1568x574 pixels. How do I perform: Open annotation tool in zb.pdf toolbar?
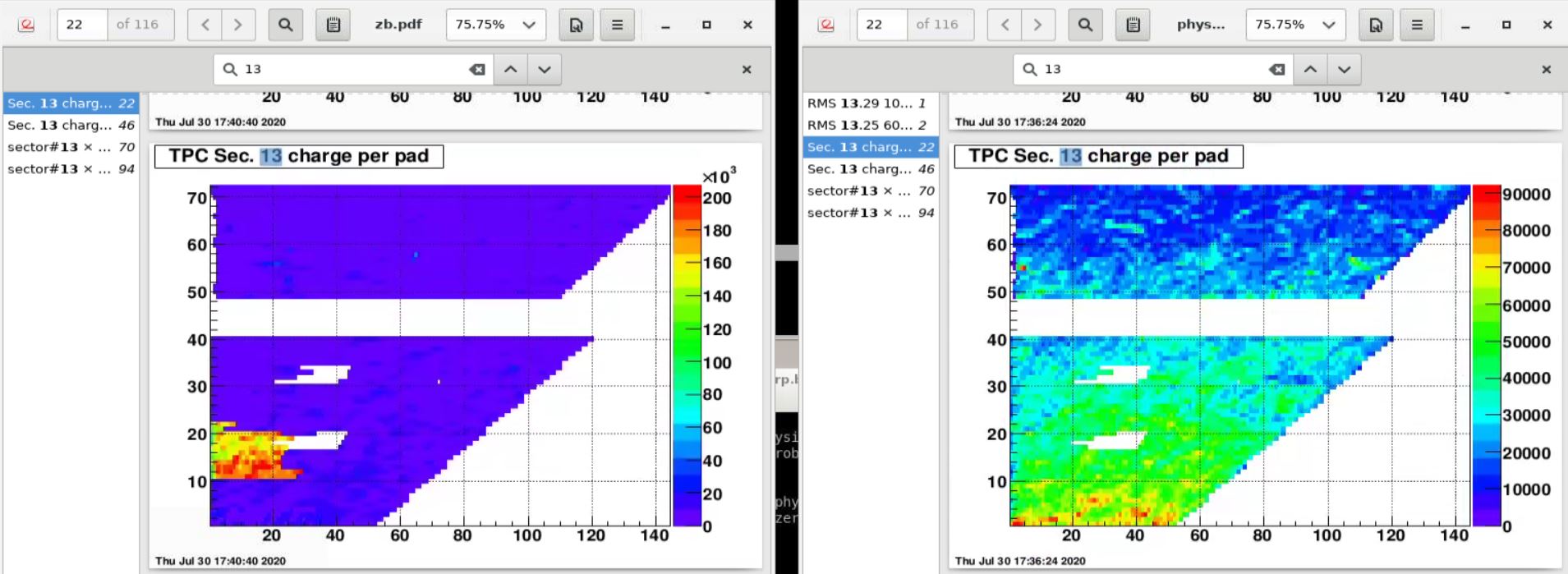[x=333, y=25]
